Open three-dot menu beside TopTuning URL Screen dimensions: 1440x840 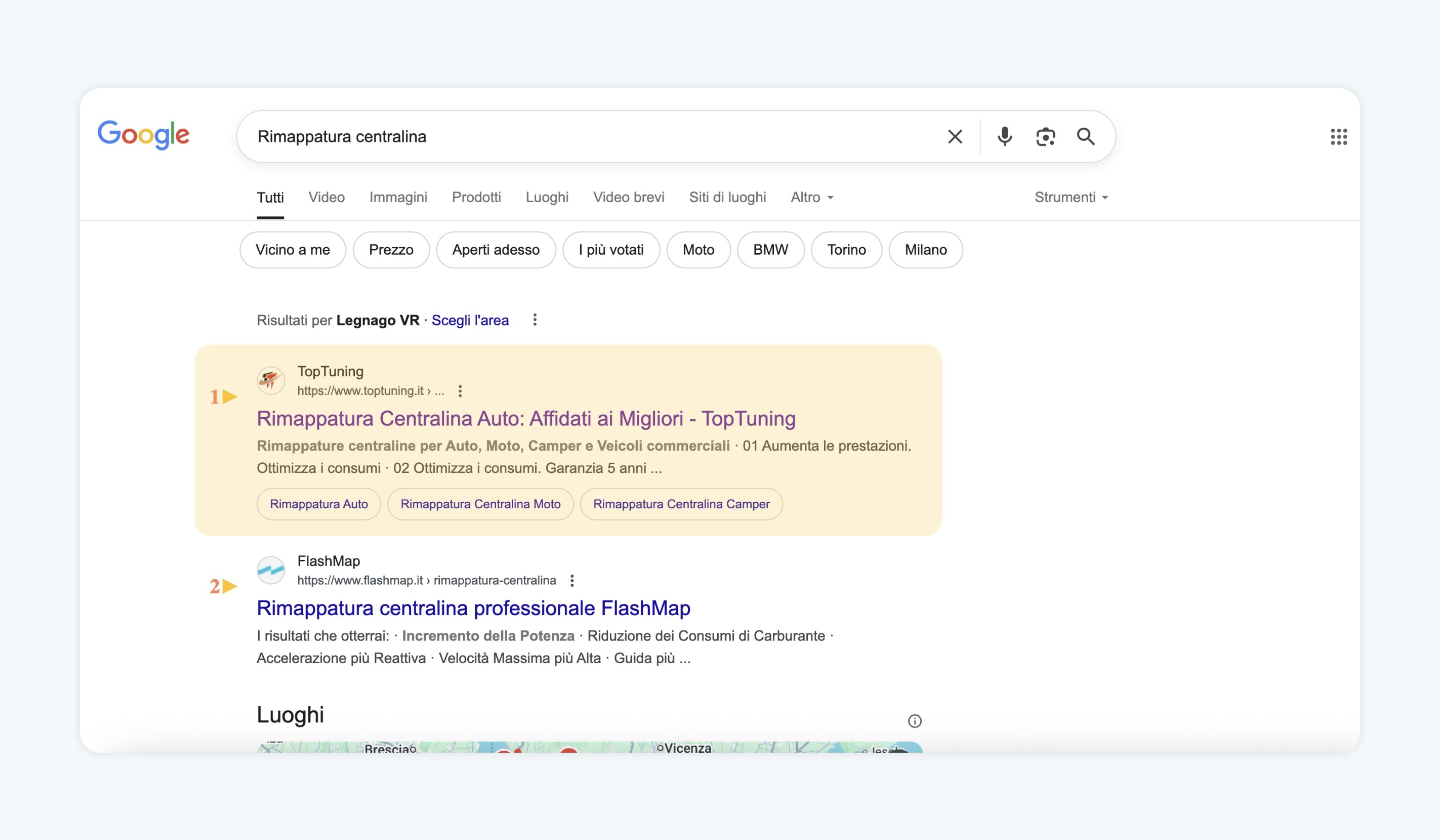point(460,391)
